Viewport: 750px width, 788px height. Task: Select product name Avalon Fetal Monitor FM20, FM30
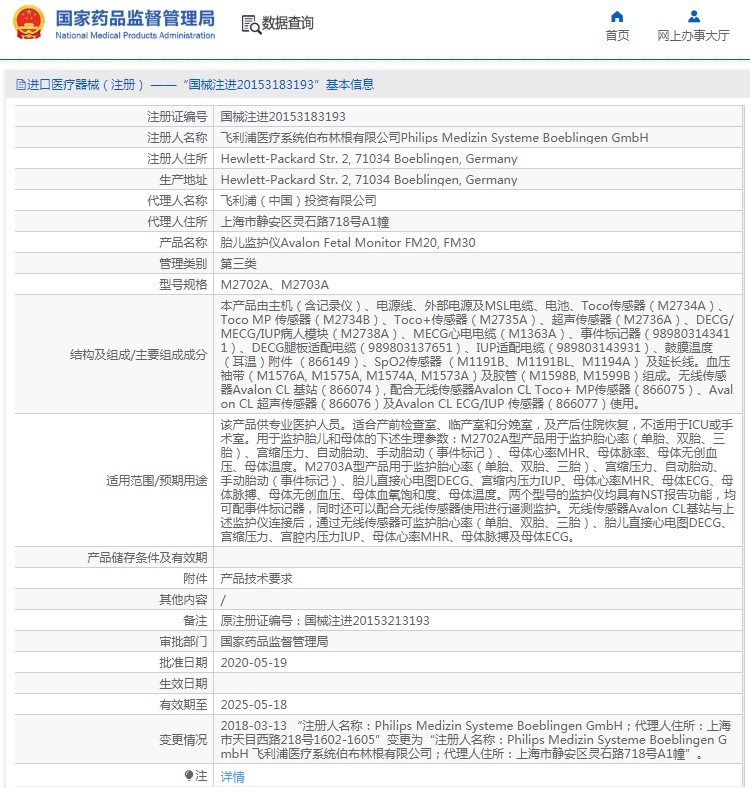[x=348, y=243]
